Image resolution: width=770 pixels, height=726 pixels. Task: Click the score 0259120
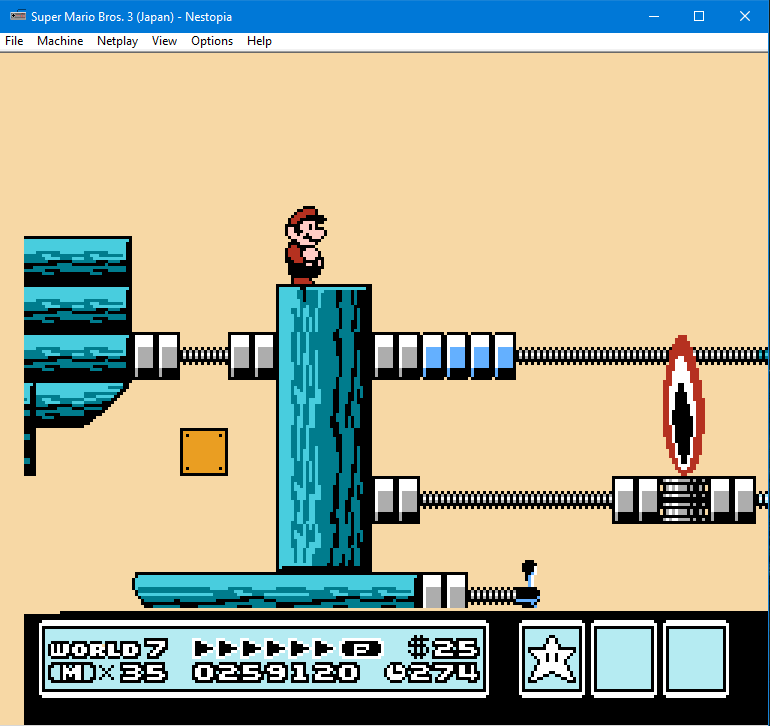click(276, 672)
